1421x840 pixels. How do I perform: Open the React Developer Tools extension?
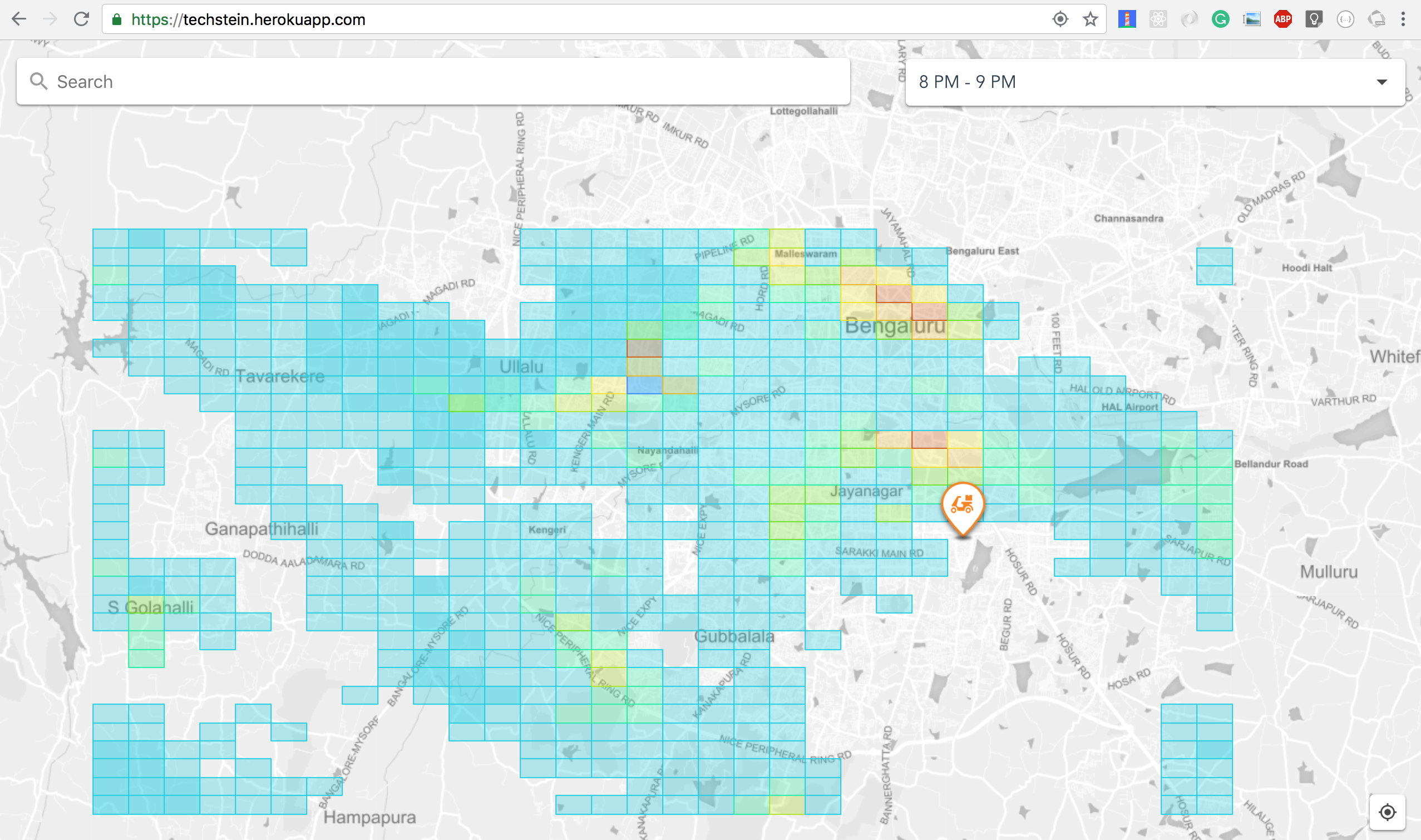[1158, 19]
